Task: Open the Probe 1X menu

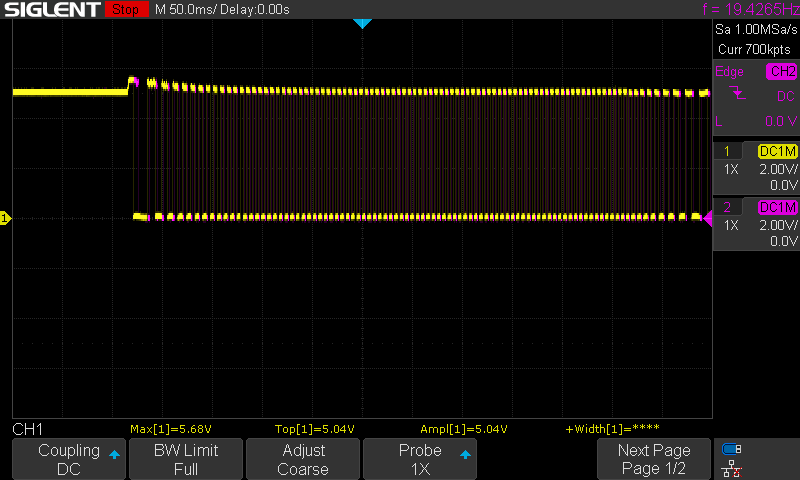Action: (420, 459)
